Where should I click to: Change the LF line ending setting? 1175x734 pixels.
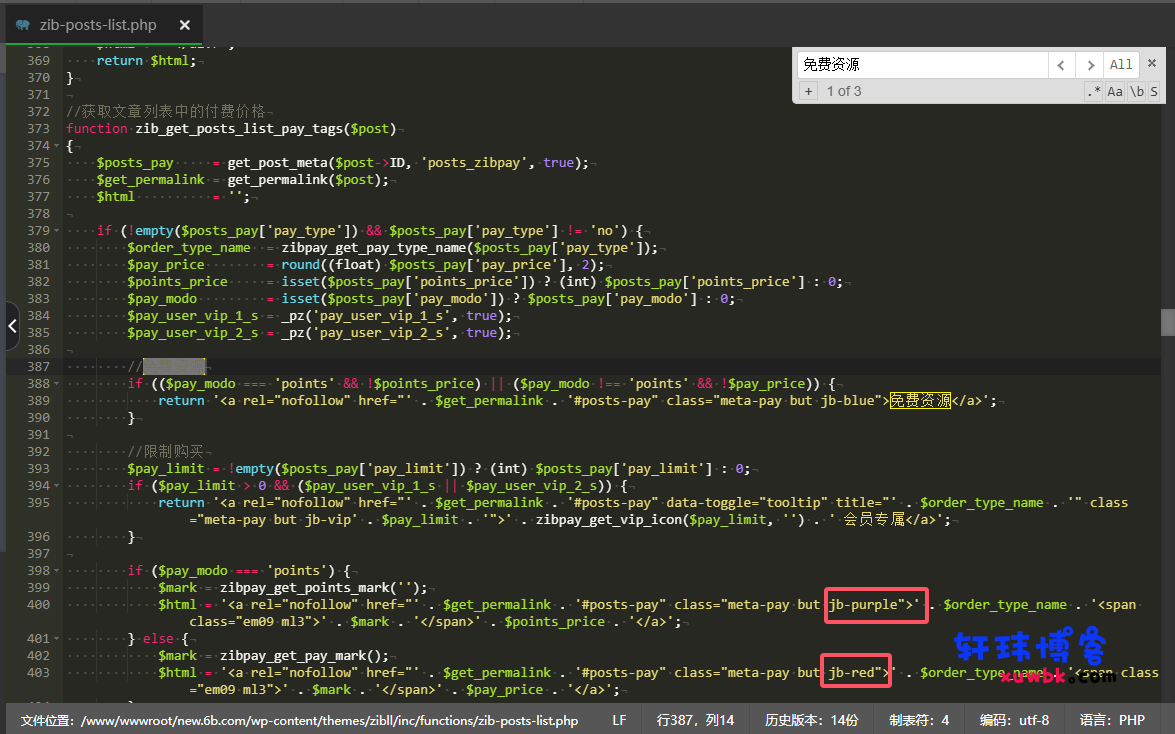pyautogui.click(x=619, y=721)
